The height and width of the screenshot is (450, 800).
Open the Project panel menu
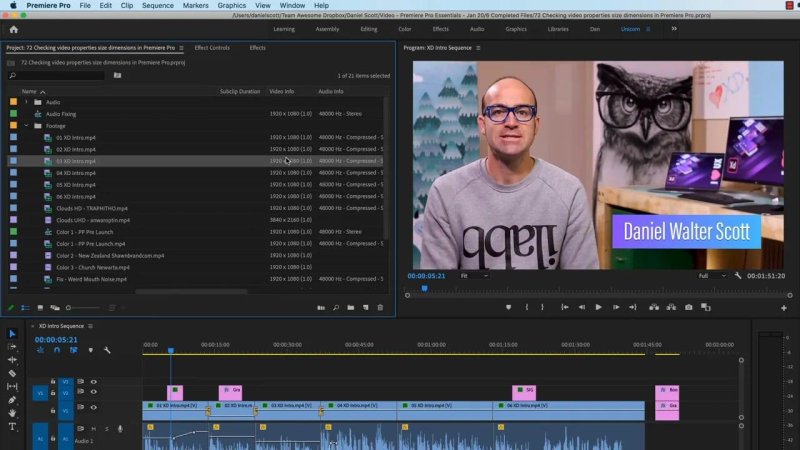point(181,48)
